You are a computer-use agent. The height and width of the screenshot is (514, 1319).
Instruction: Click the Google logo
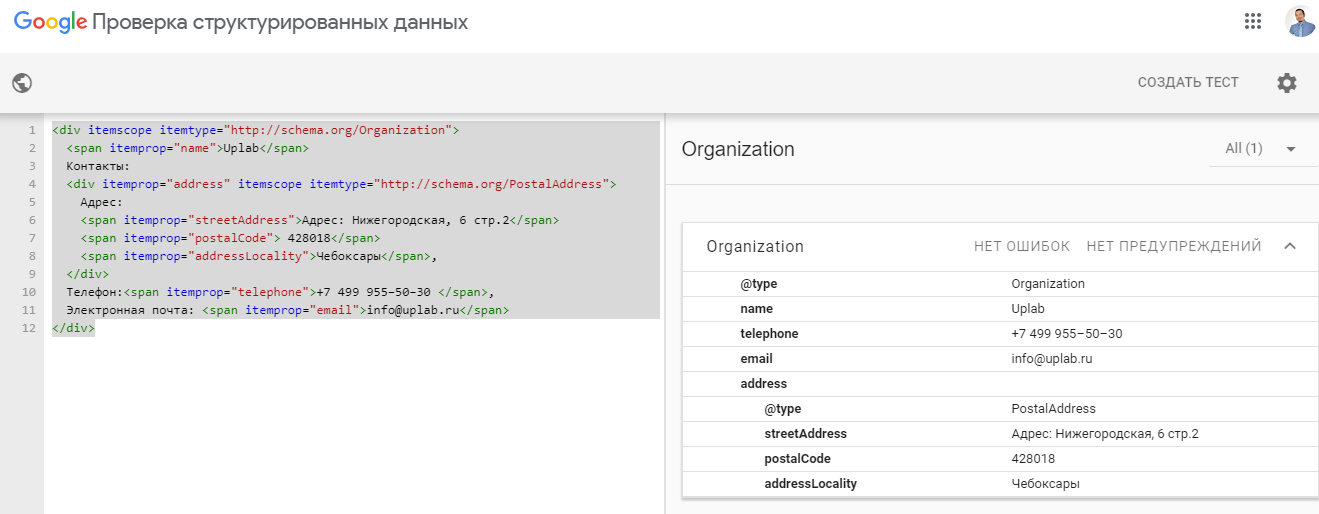point(50,22)
